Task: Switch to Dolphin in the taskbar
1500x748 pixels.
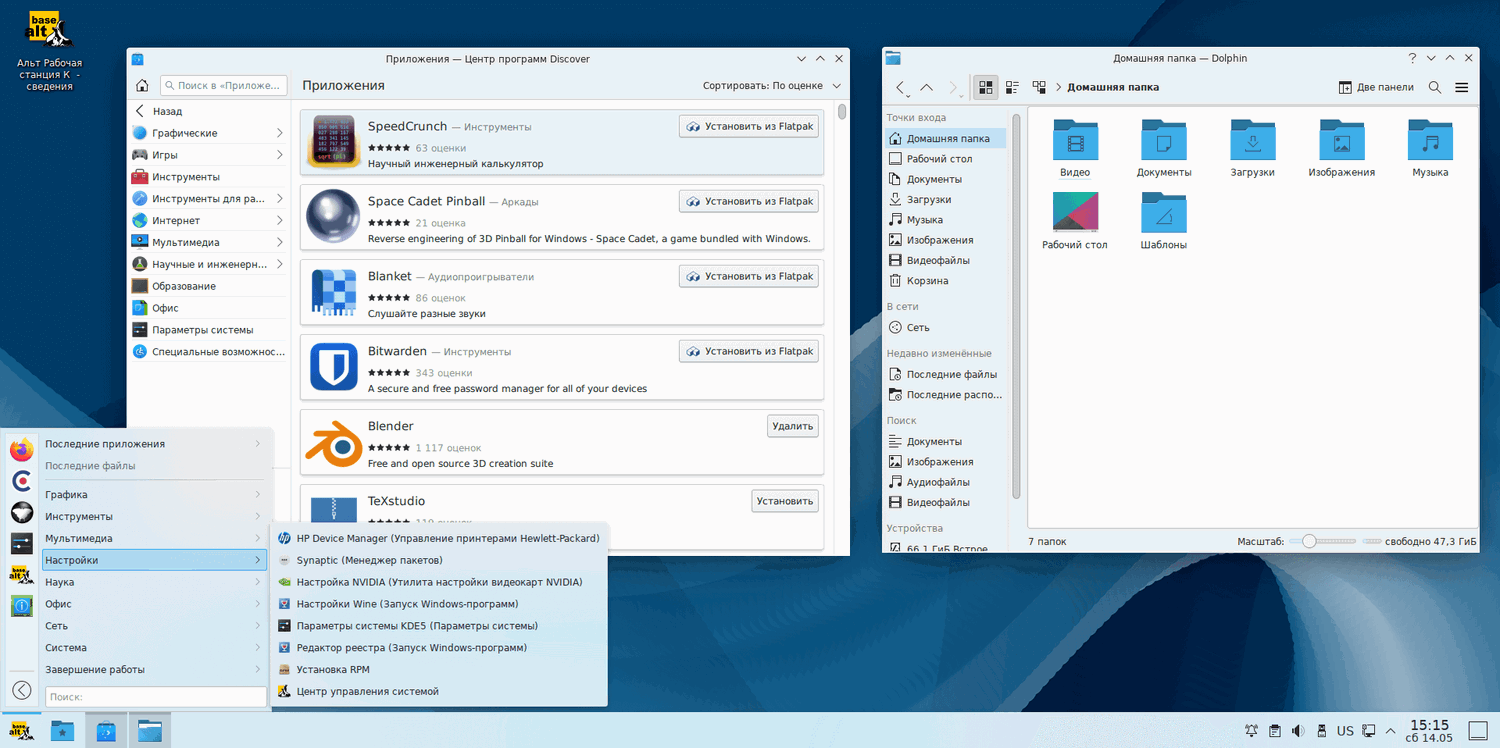Action: pyautogui.click(x=150, y=730)
